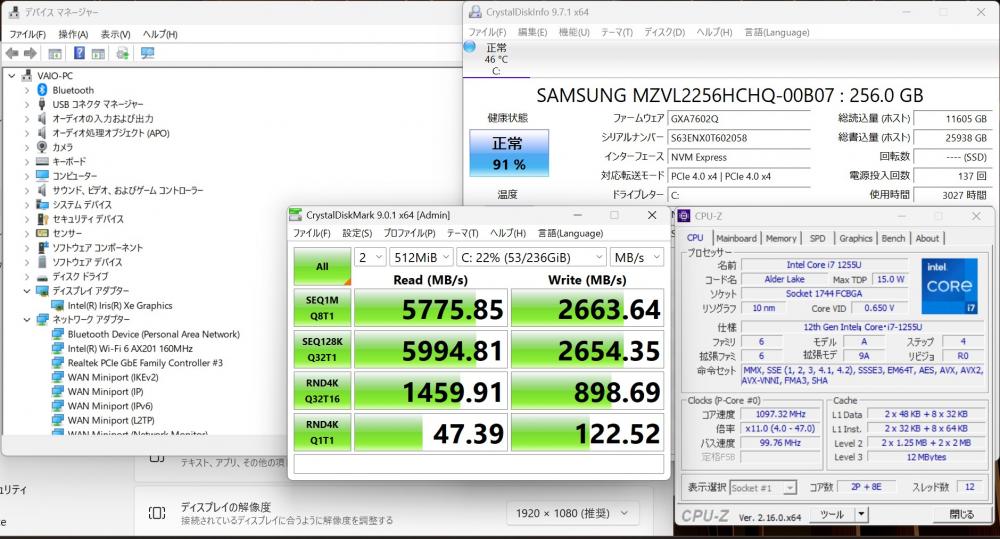
Task: Select Intel(R) Wi-Fi 6 AX201 160MHz
Action: point(130,348)
